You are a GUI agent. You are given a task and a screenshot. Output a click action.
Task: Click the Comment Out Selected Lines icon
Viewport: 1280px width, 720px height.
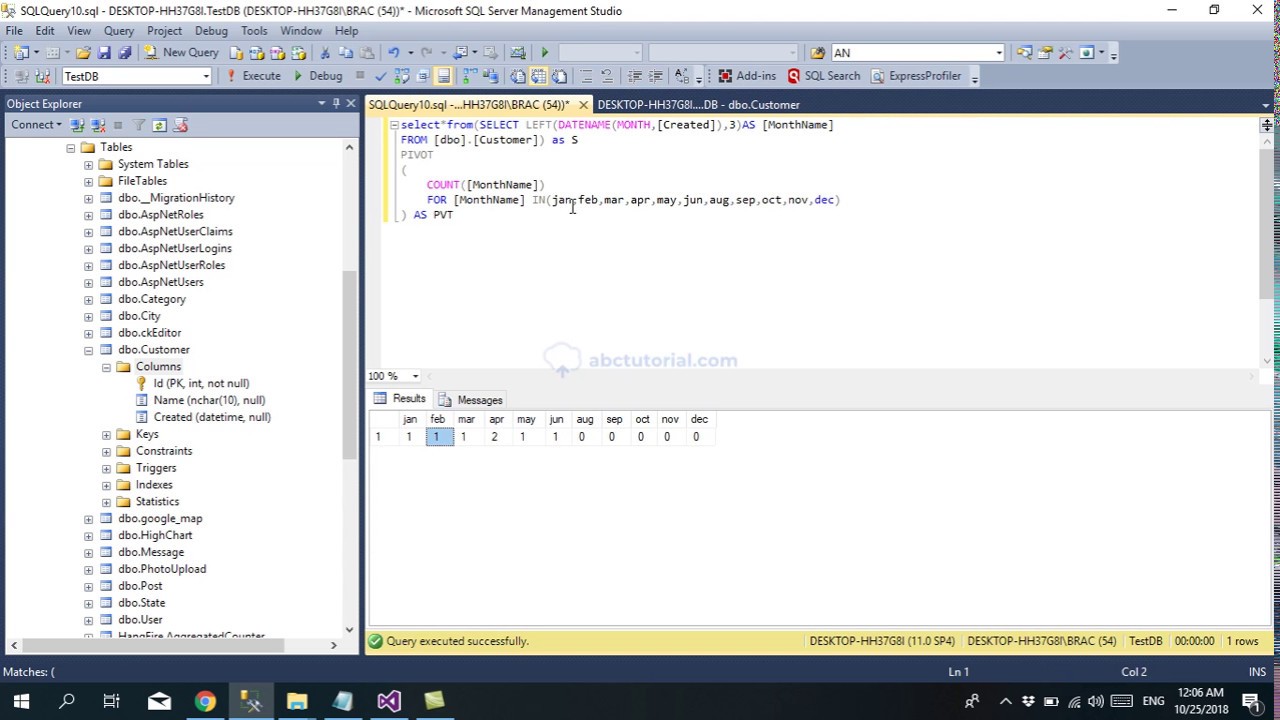coord(586,76)
